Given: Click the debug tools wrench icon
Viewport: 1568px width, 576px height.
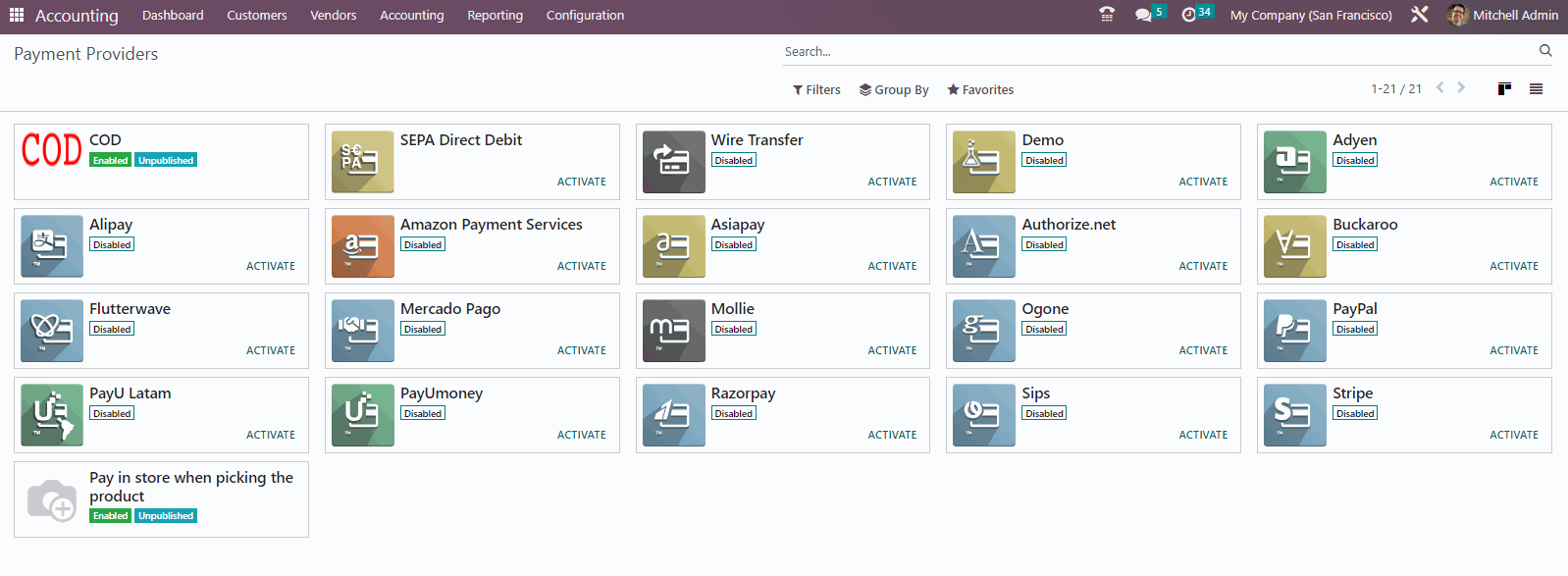Looking at the screenshot, I should [x=1419, y=15].
